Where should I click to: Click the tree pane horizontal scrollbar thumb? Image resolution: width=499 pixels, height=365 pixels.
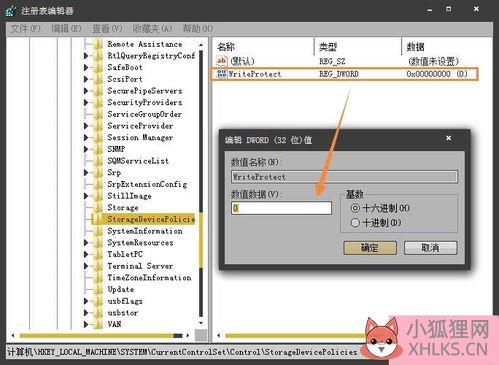101,335
